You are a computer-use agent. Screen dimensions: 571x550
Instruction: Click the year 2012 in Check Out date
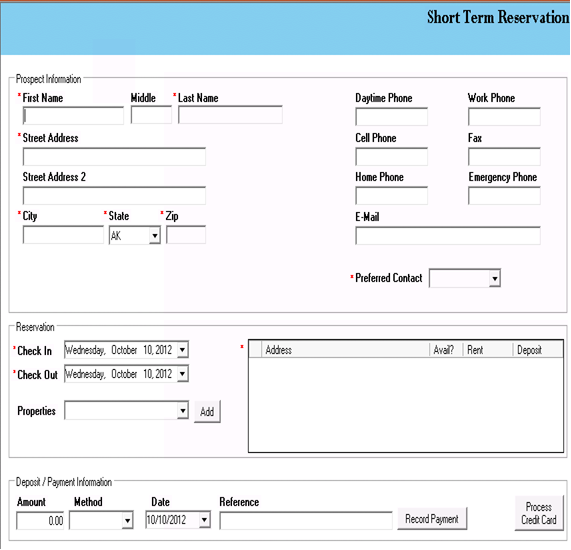[164, 374]
